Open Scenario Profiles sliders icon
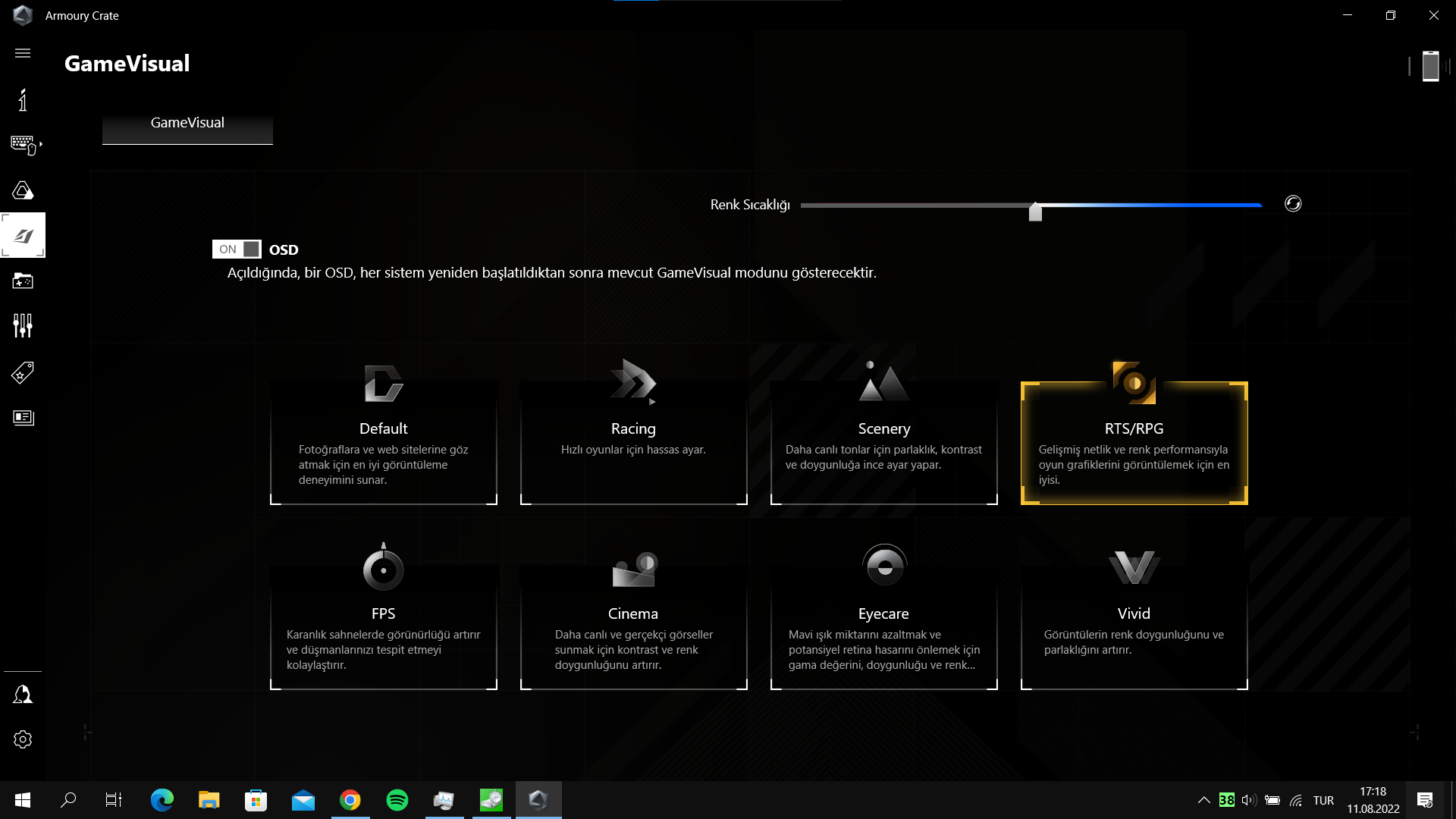Image resolution: width=1456 pixels, height=819 pixels. [23, 326]
